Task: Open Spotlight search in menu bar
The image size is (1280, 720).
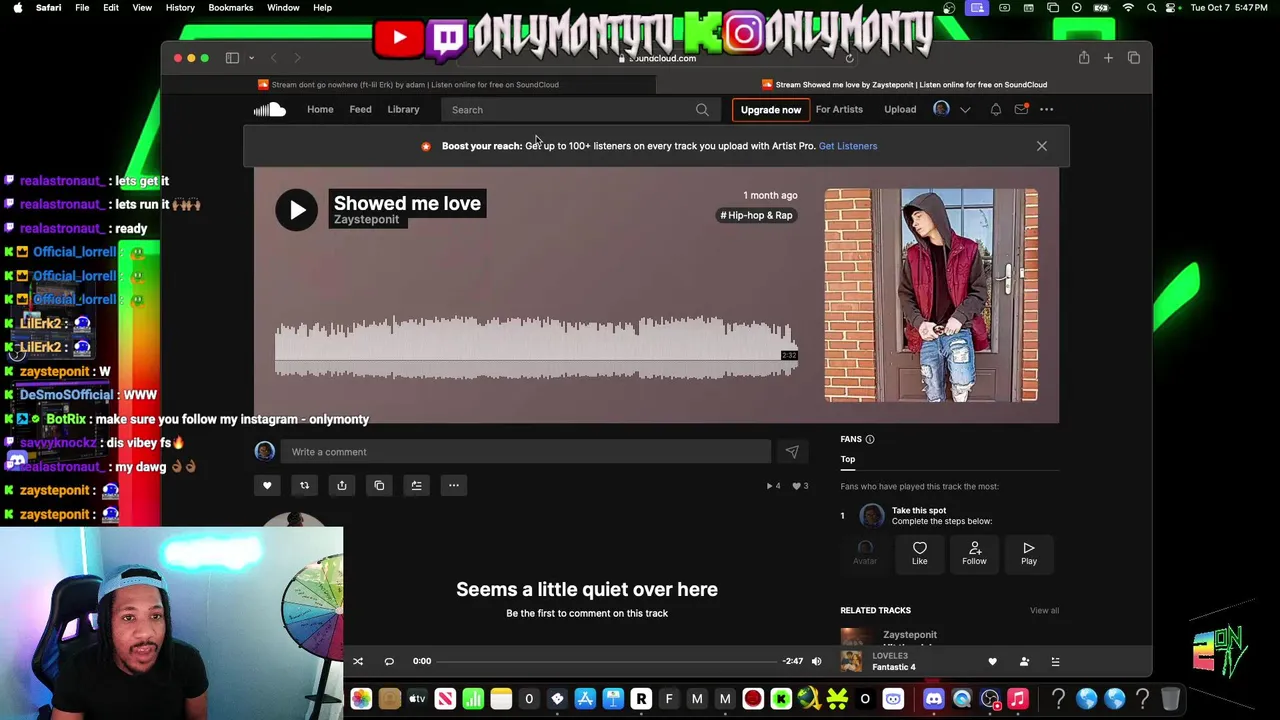Action: (1151, 8)
